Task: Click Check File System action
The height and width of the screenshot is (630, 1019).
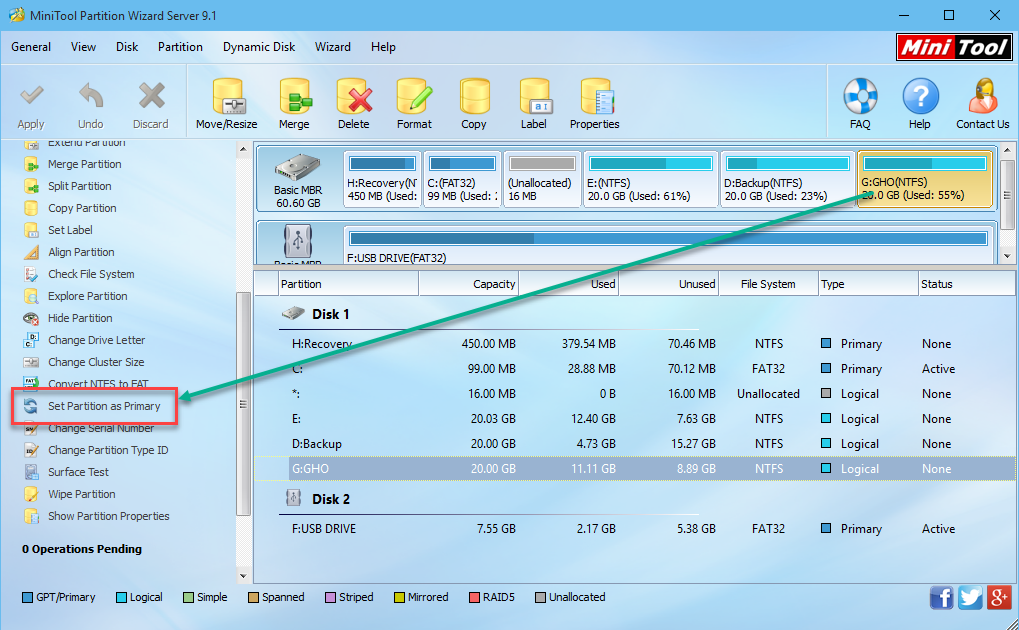Action: [91, 274]
